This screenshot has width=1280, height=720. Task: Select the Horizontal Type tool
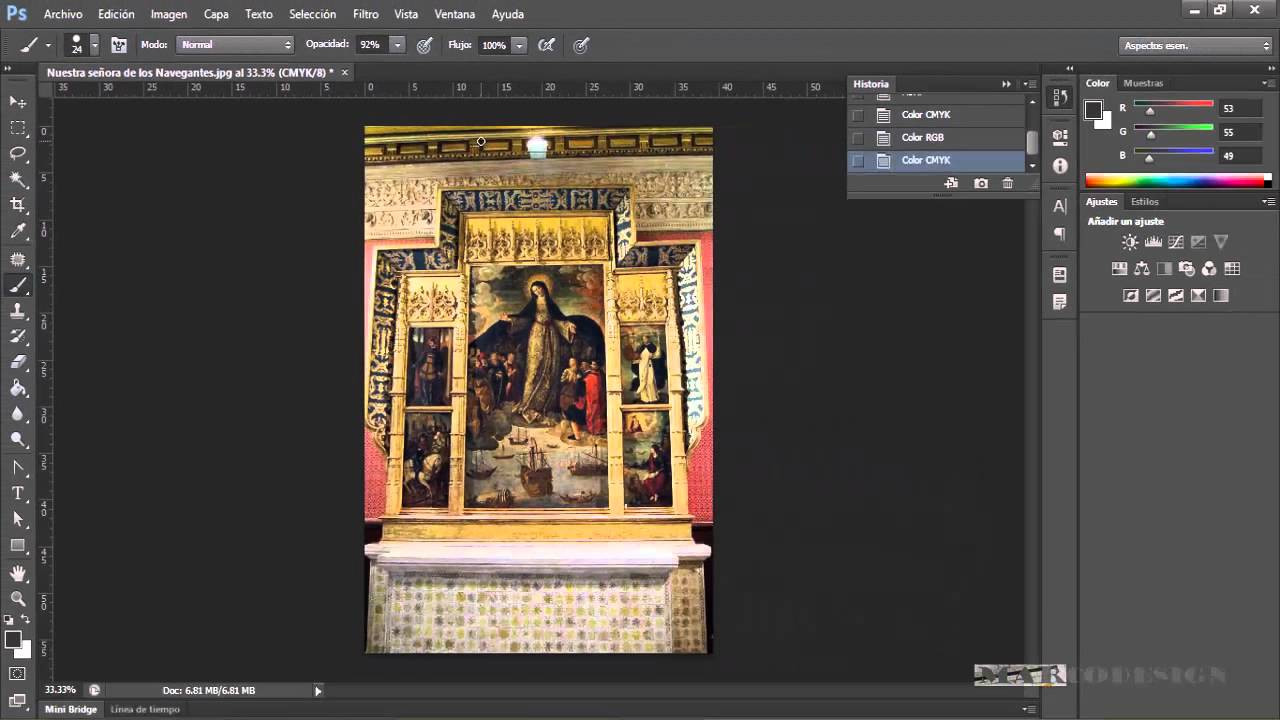pos(18,493)
